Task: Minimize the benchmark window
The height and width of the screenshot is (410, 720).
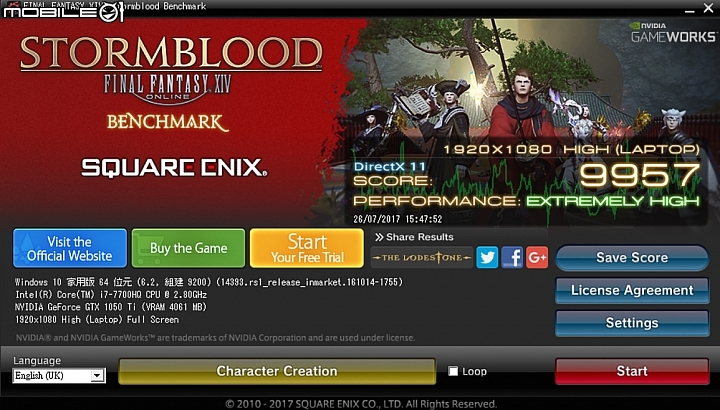Action: [x=689, y=9]
